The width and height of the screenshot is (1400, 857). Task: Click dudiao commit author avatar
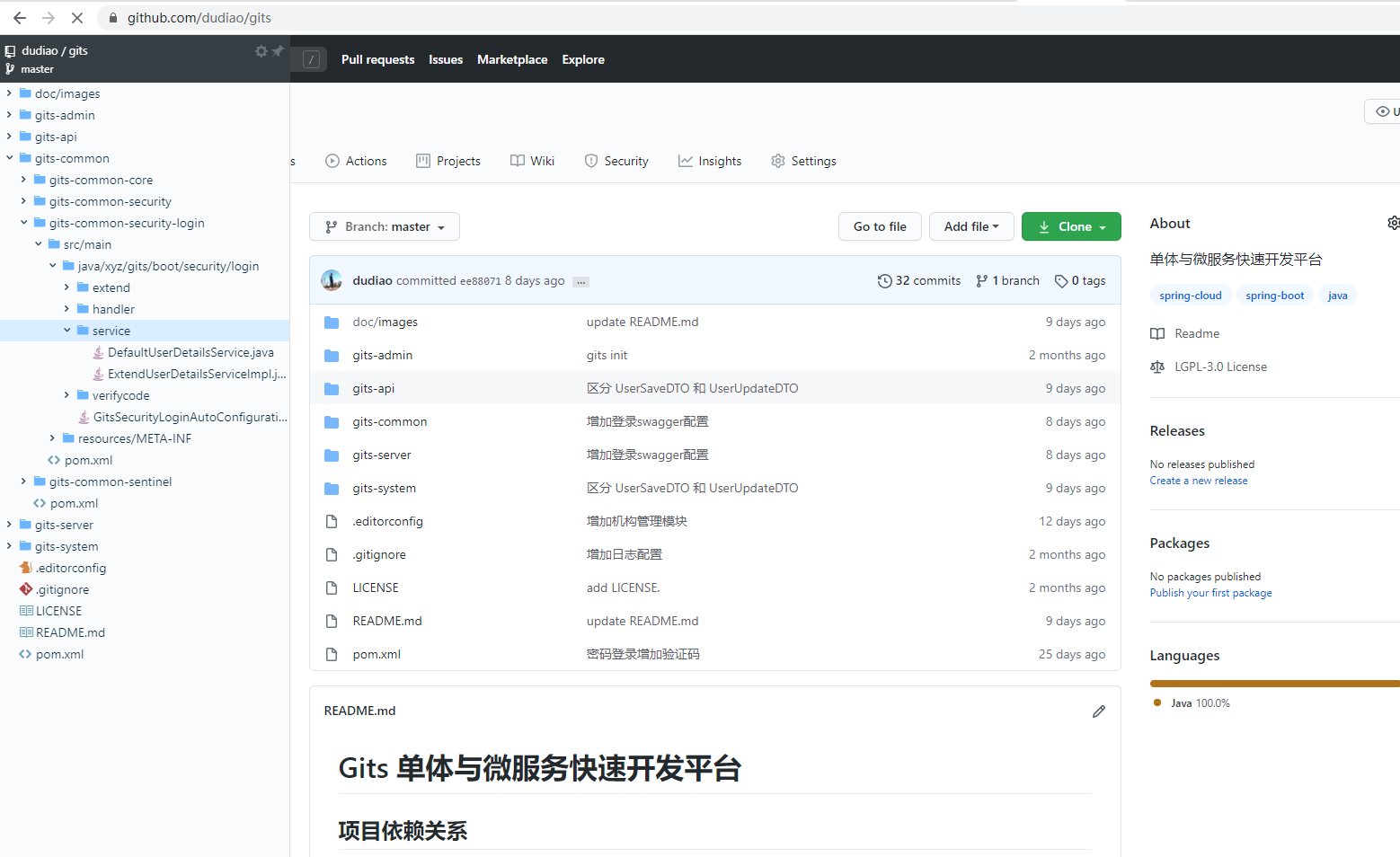point(332,280)
